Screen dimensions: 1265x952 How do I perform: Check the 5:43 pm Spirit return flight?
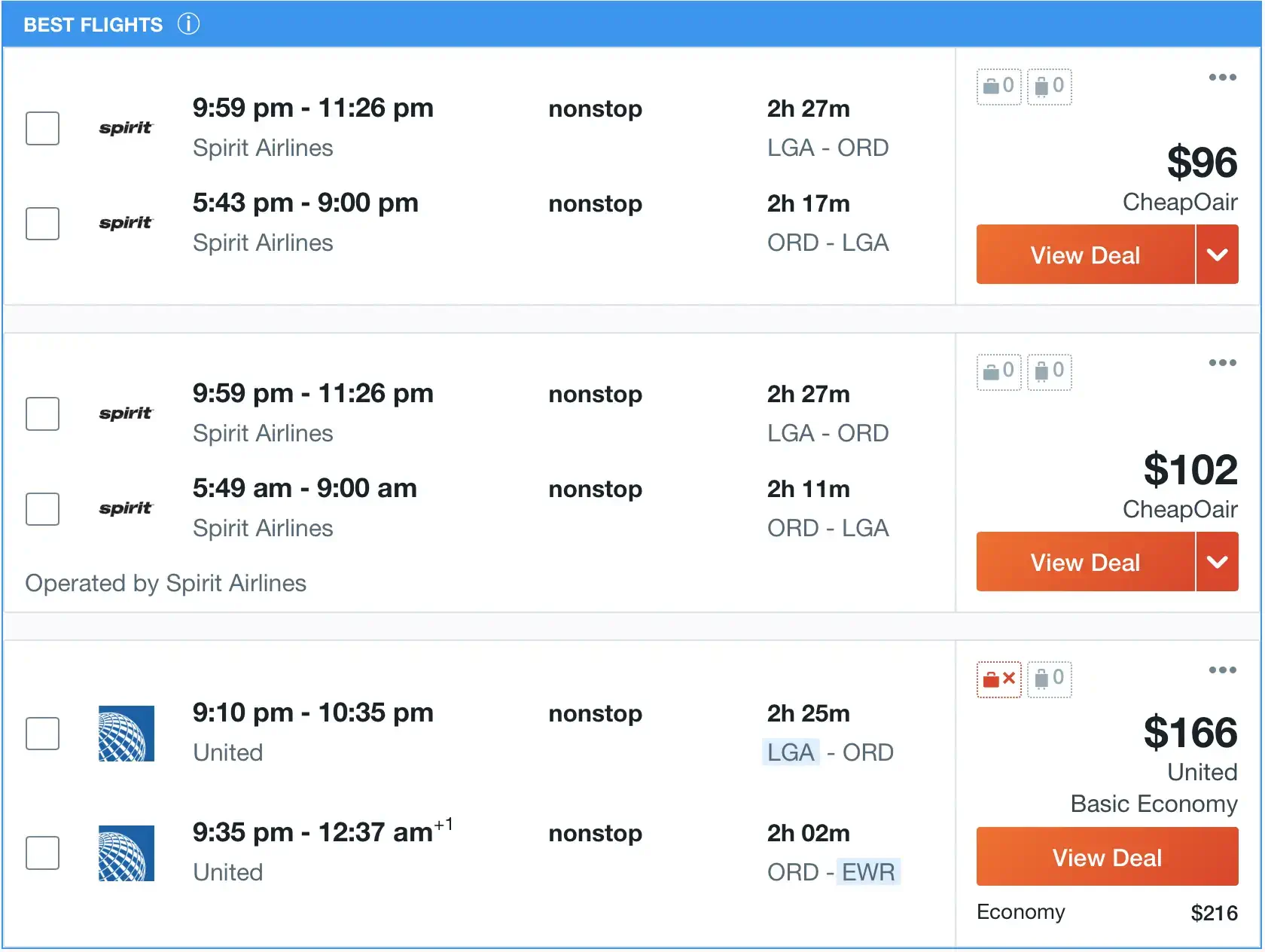tap(43, 224)
